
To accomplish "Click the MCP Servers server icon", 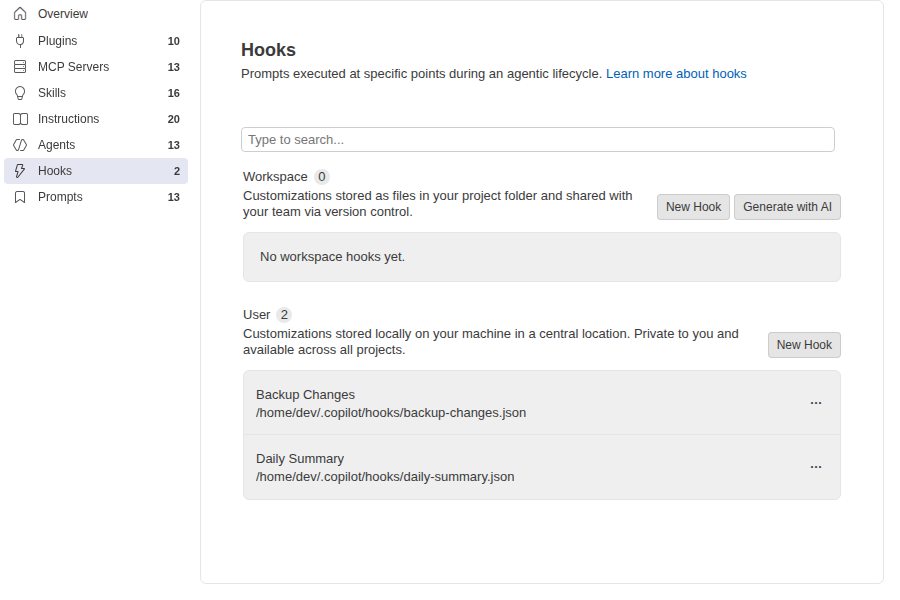I will [20, 67].
